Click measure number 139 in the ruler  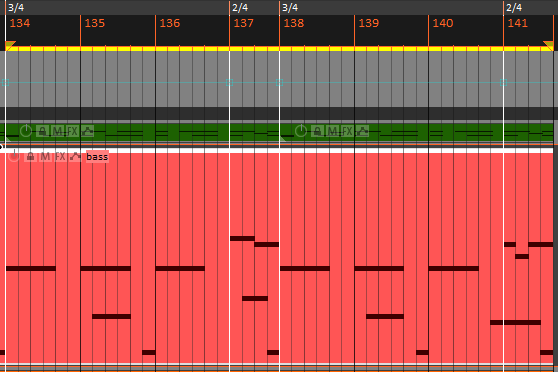pos(369,23)
